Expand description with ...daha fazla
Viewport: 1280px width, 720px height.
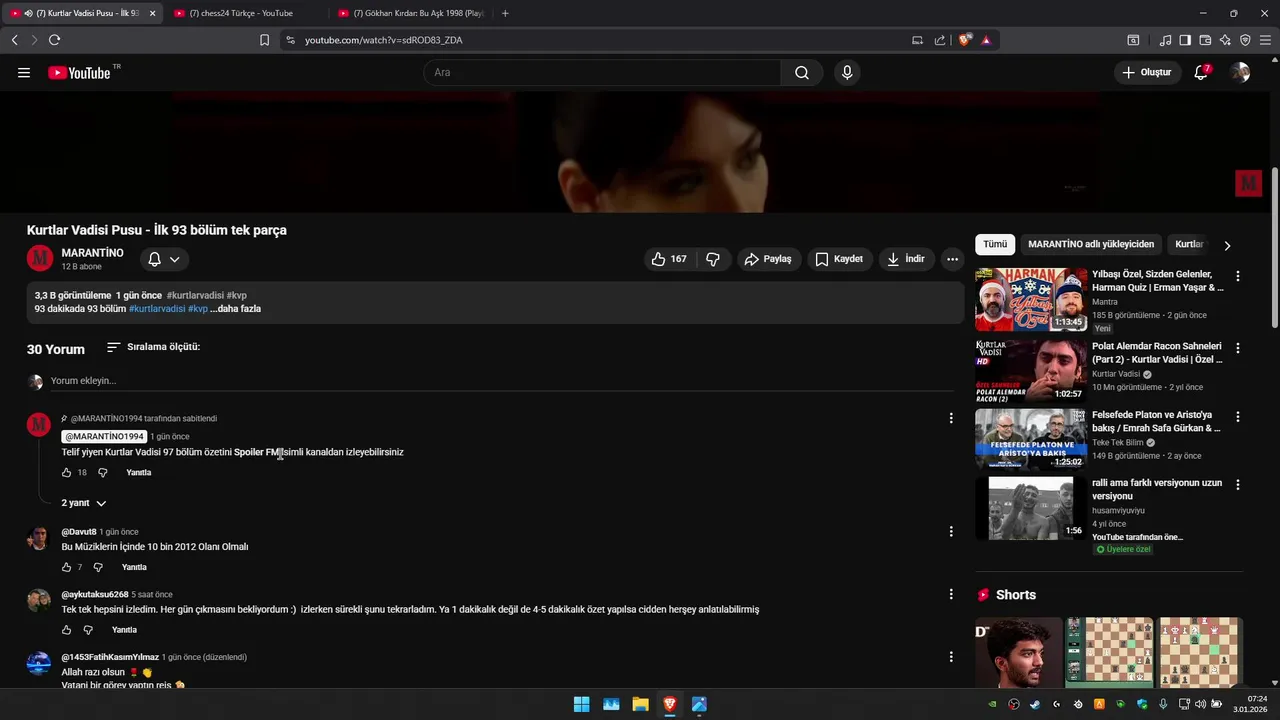[x=236, y=309]
